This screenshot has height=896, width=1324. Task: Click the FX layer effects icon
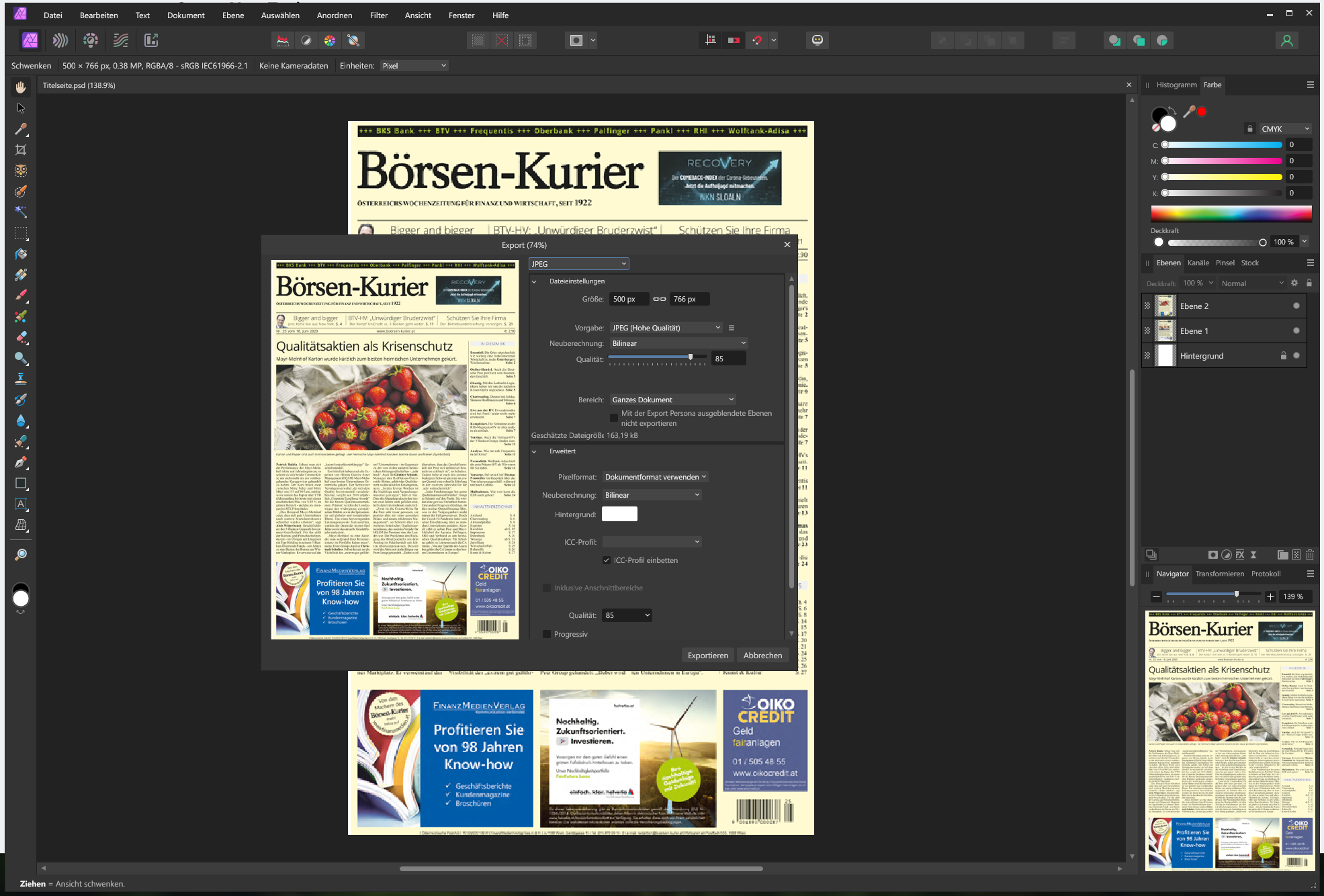coord(1240,555)
